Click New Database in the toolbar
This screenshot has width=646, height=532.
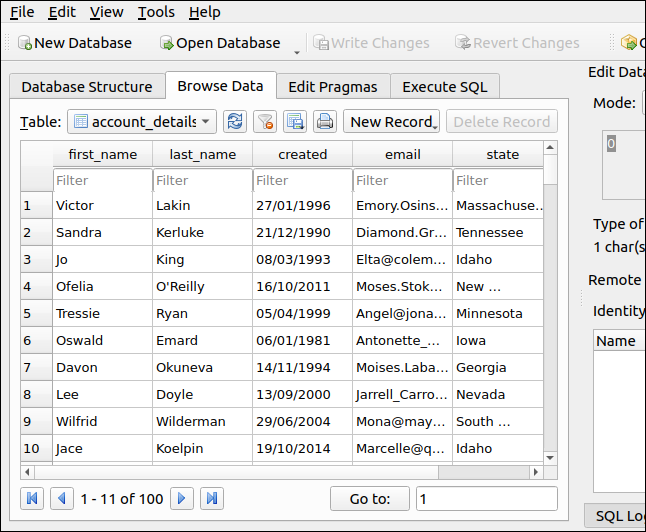click(x=74, y=43)
